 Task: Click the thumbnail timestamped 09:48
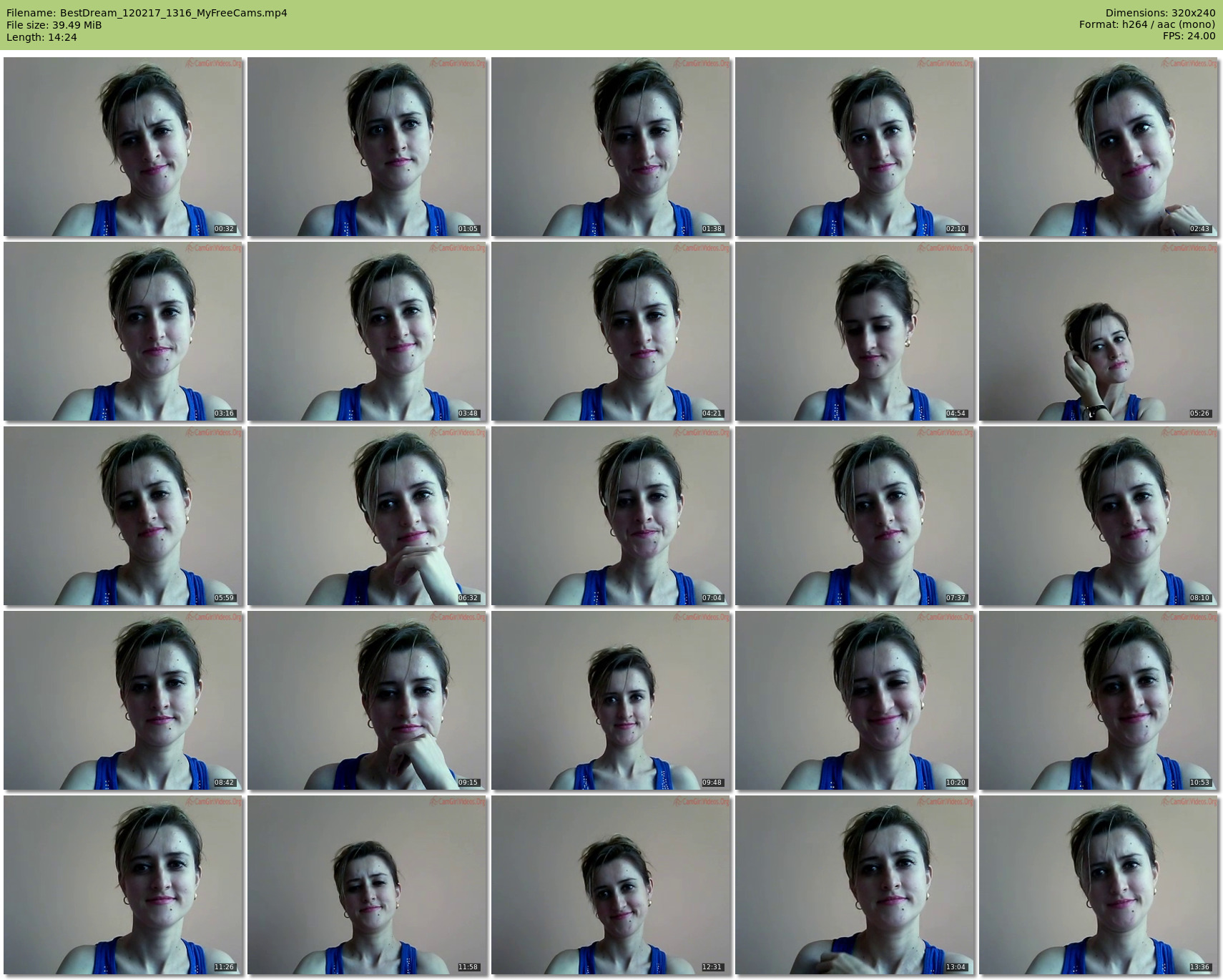click(x=611, y=700)
